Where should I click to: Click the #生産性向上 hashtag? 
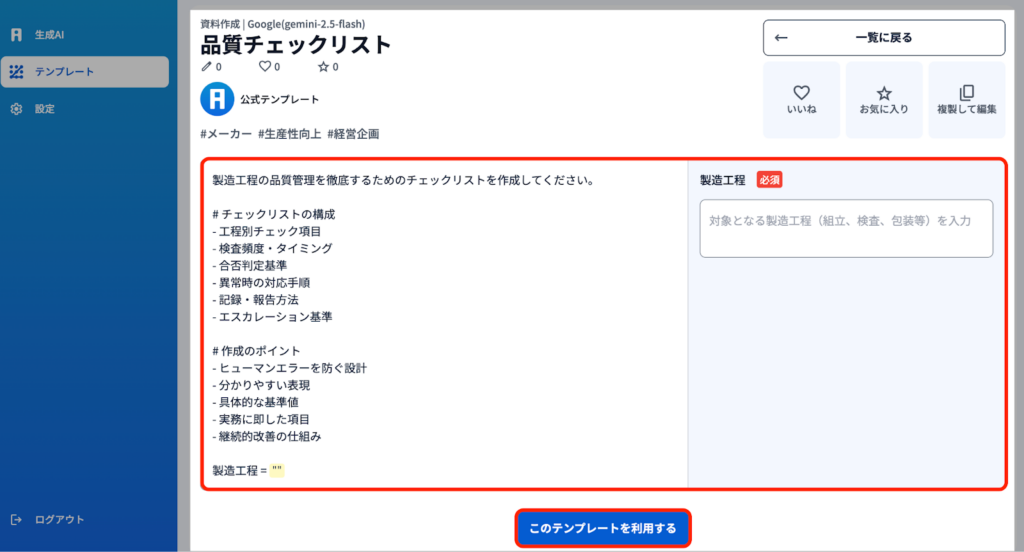click(x=289, y=134)
